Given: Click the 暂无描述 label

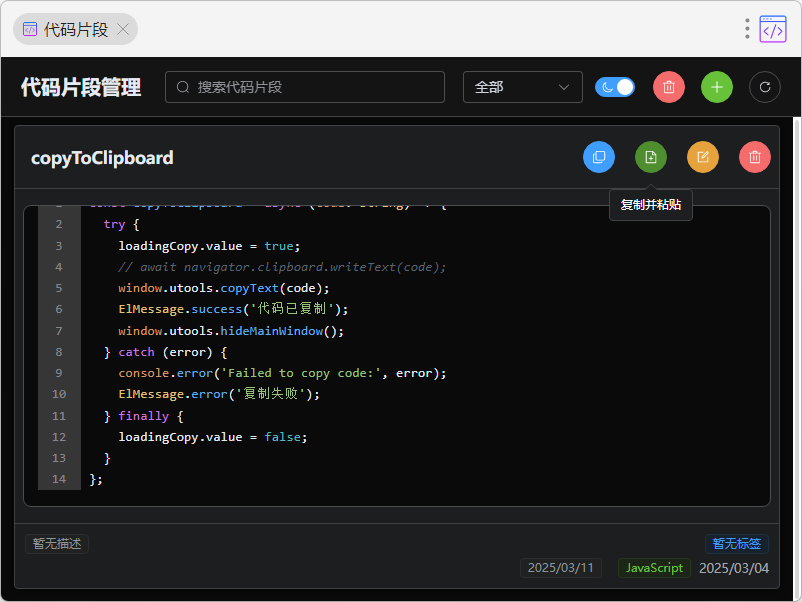Looking at the screenshot, I should click(57, 544).
